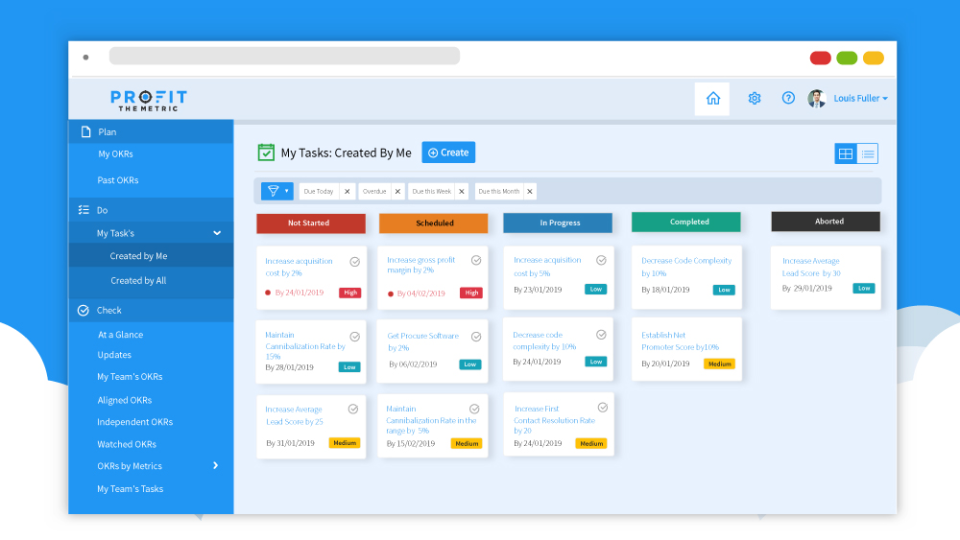The image size is (960, 540).
Task: Click the In Progress column header
Action: (558, 223)
